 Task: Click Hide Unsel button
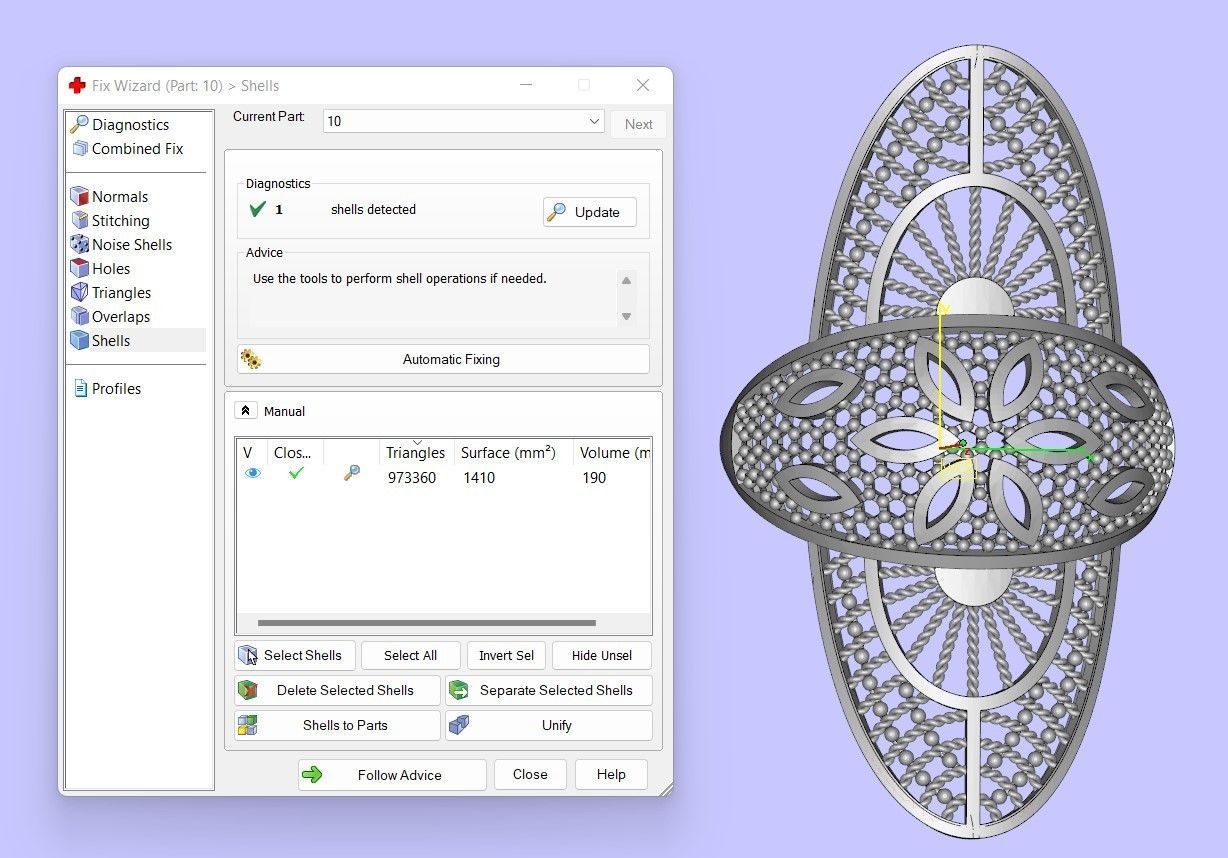pyautogui.click(x=602, y=656)
